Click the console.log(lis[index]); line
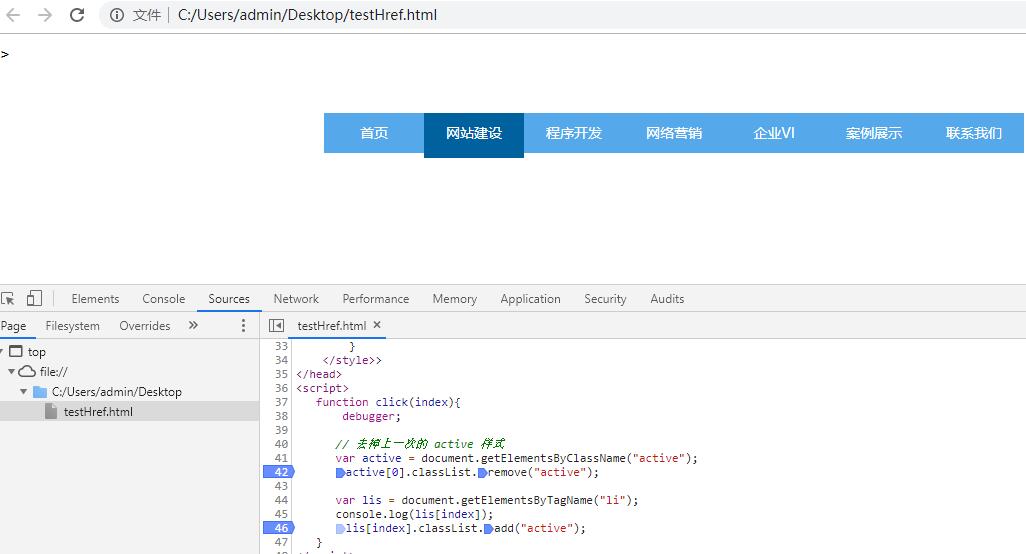 (x=414, y=514)
